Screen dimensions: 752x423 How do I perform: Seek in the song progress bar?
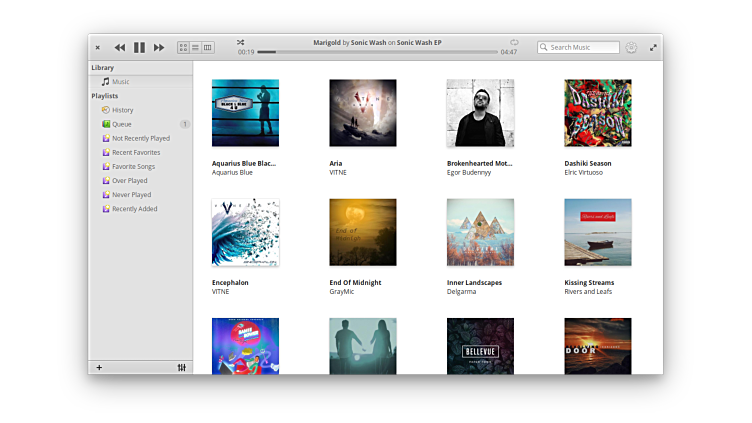(377, 52)
